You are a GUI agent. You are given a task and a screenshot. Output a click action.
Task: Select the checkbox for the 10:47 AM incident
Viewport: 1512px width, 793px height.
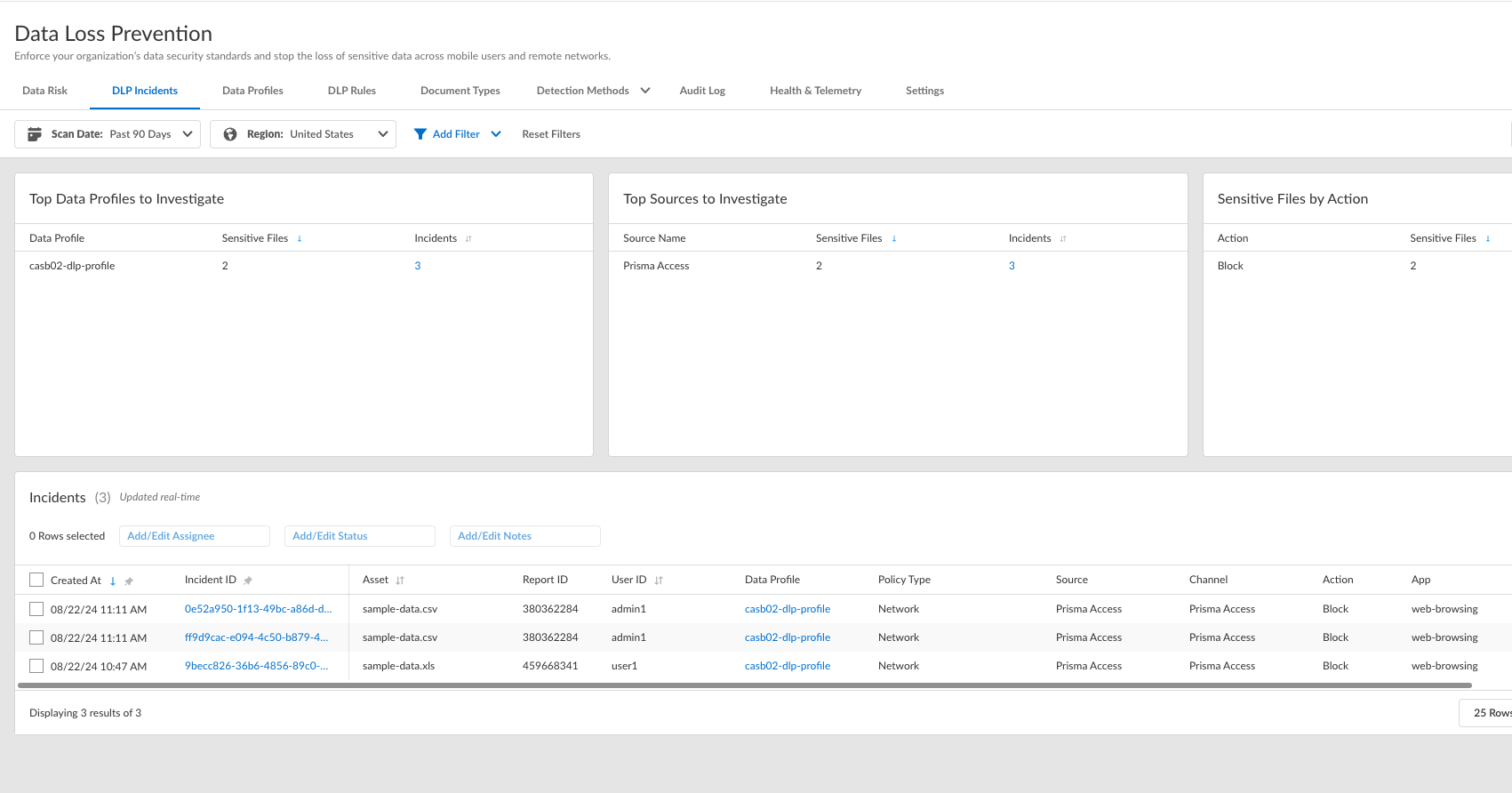(x=36, y=666)
